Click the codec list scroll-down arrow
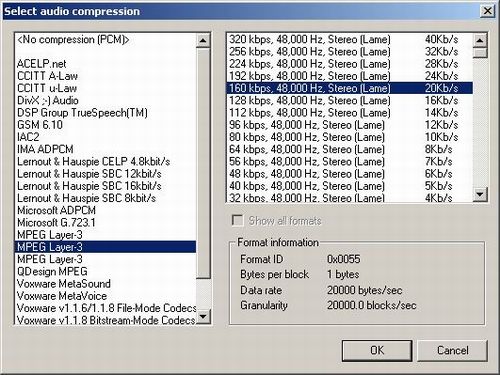The height and width of the screenshot is (375, 500). [x=203, y=316]
